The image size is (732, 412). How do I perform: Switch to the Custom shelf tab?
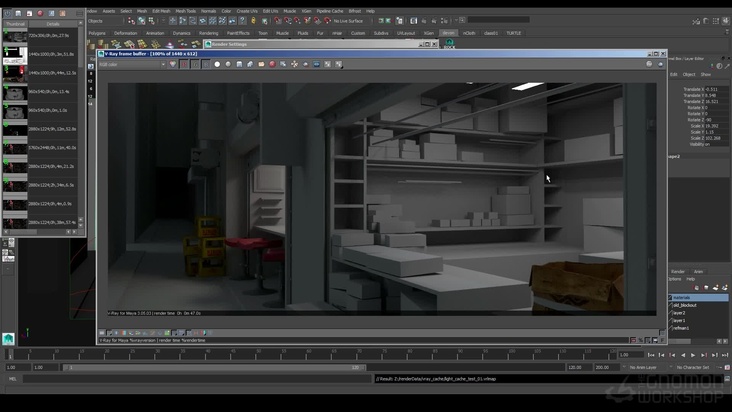[x=358, y=33]
